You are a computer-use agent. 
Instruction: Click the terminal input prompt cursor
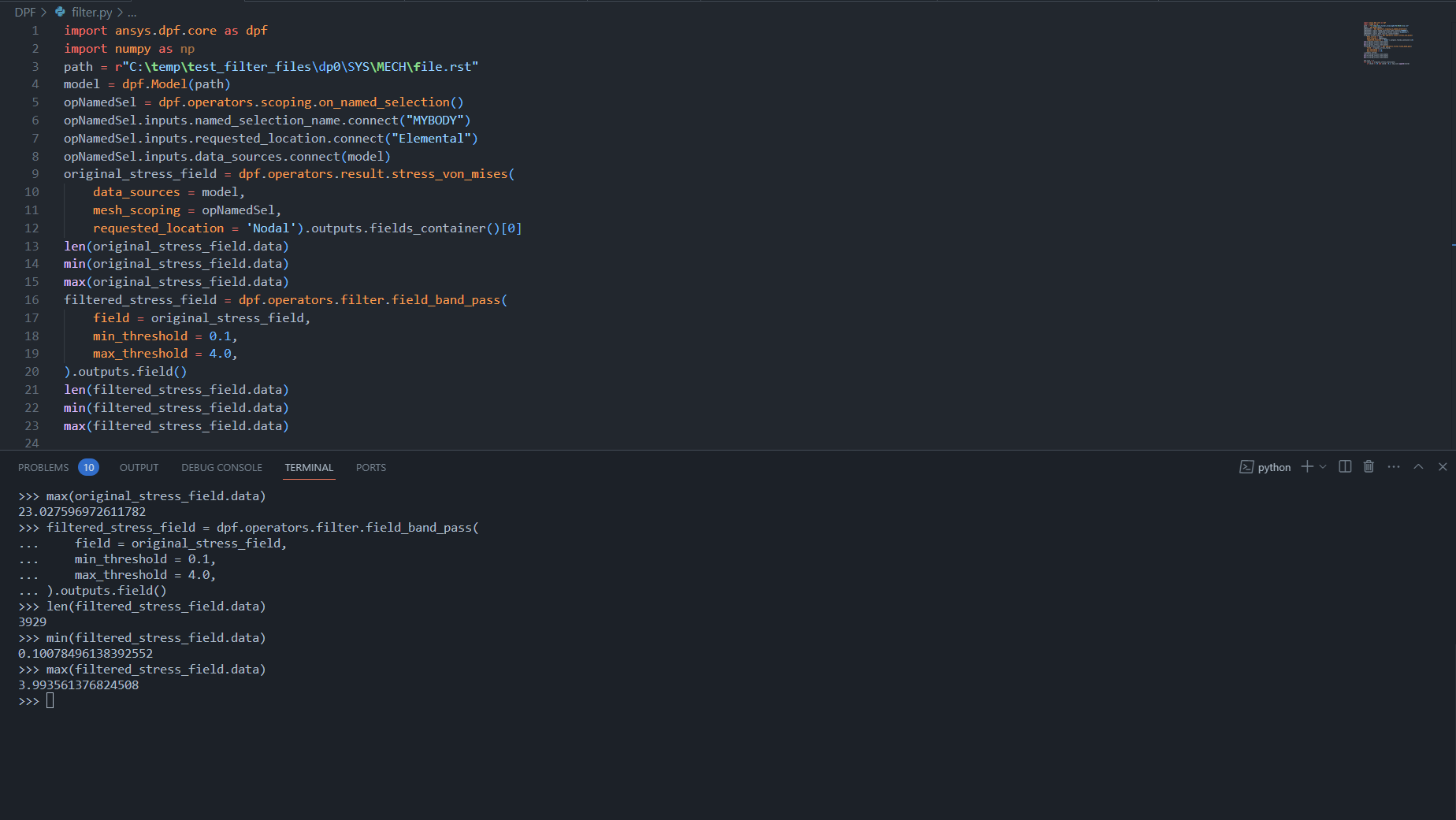pyautogui.click(x=50, y=700)
